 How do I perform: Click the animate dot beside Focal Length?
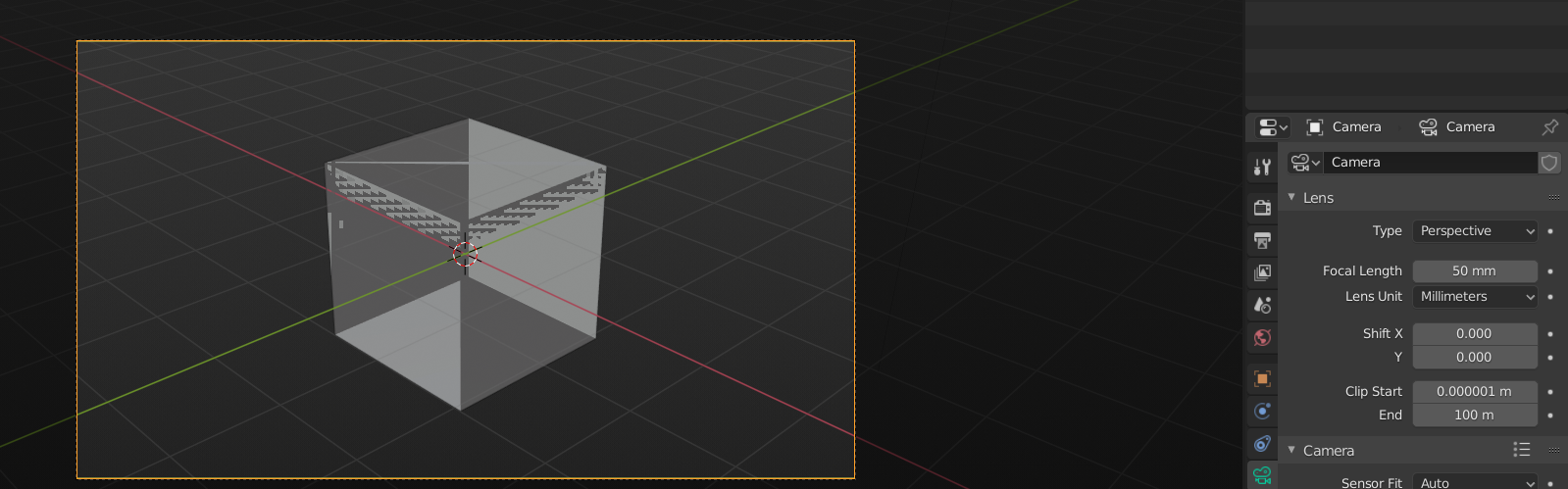[x=1550, y=271]
